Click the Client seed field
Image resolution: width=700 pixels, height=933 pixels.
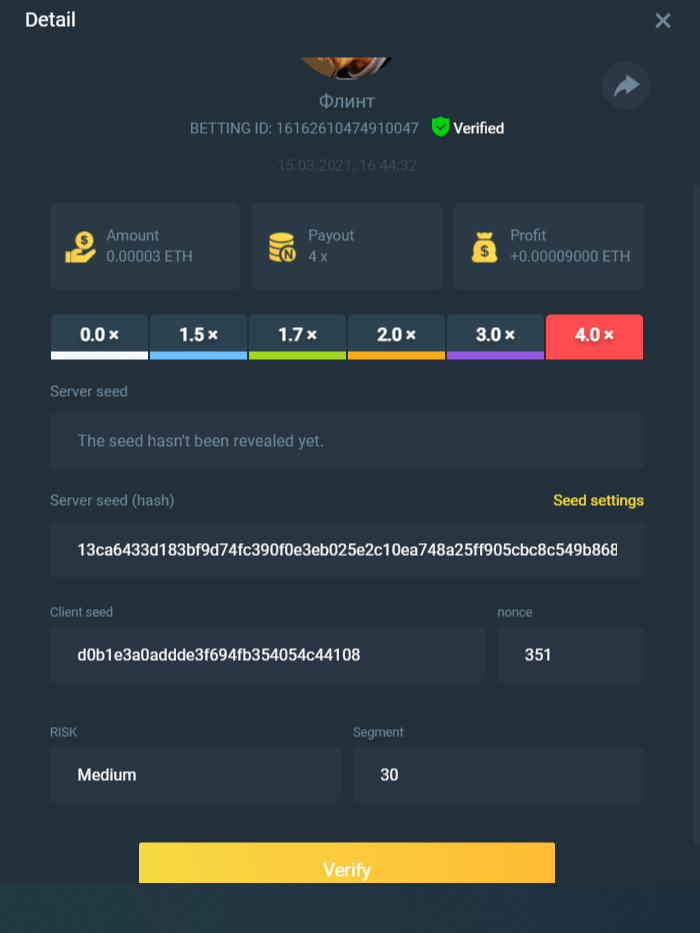pyautogui.click(x=267, y=655)
